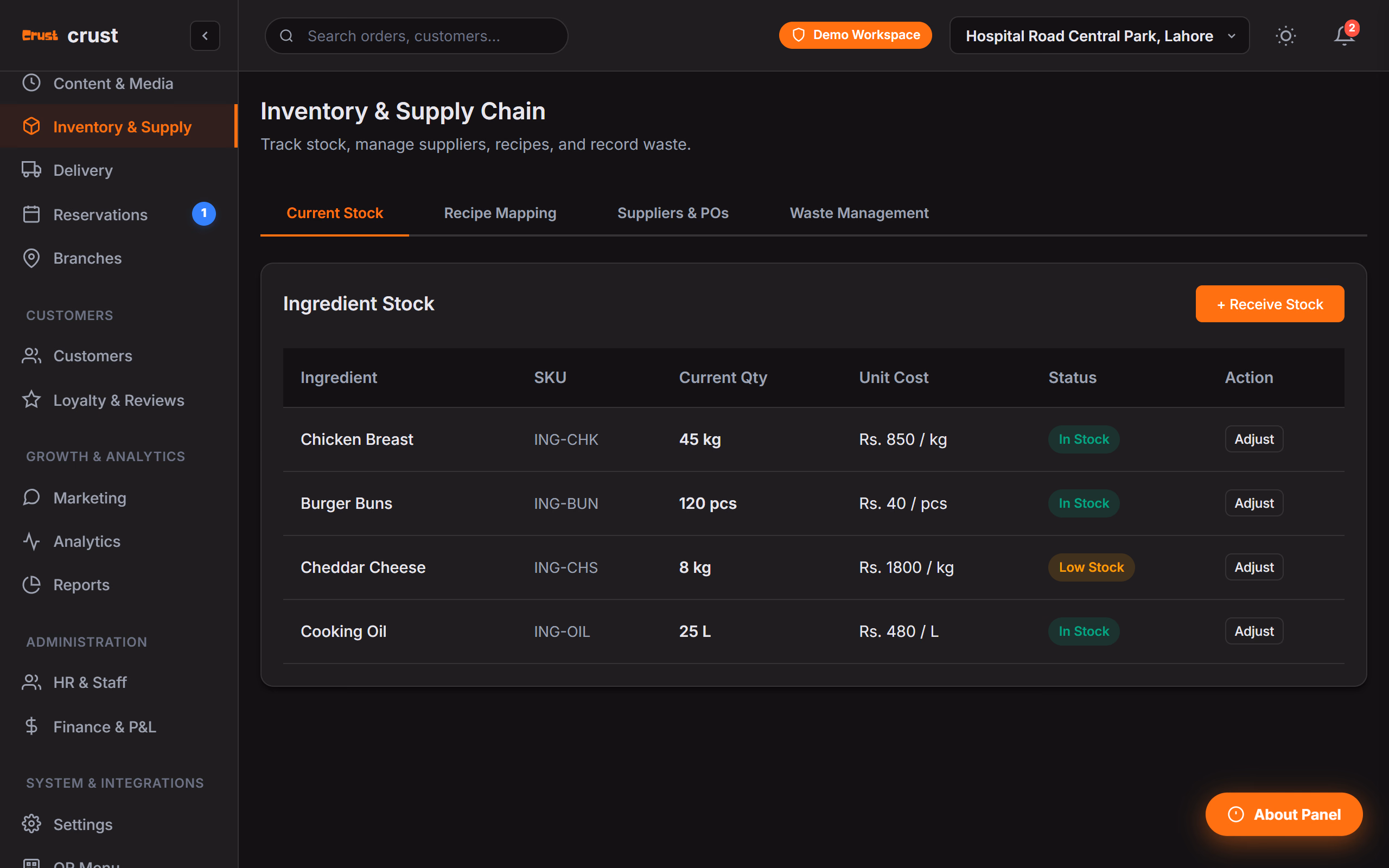Open Settings gear item
The image size is (1389, 868).
click(x=119, y=825)
